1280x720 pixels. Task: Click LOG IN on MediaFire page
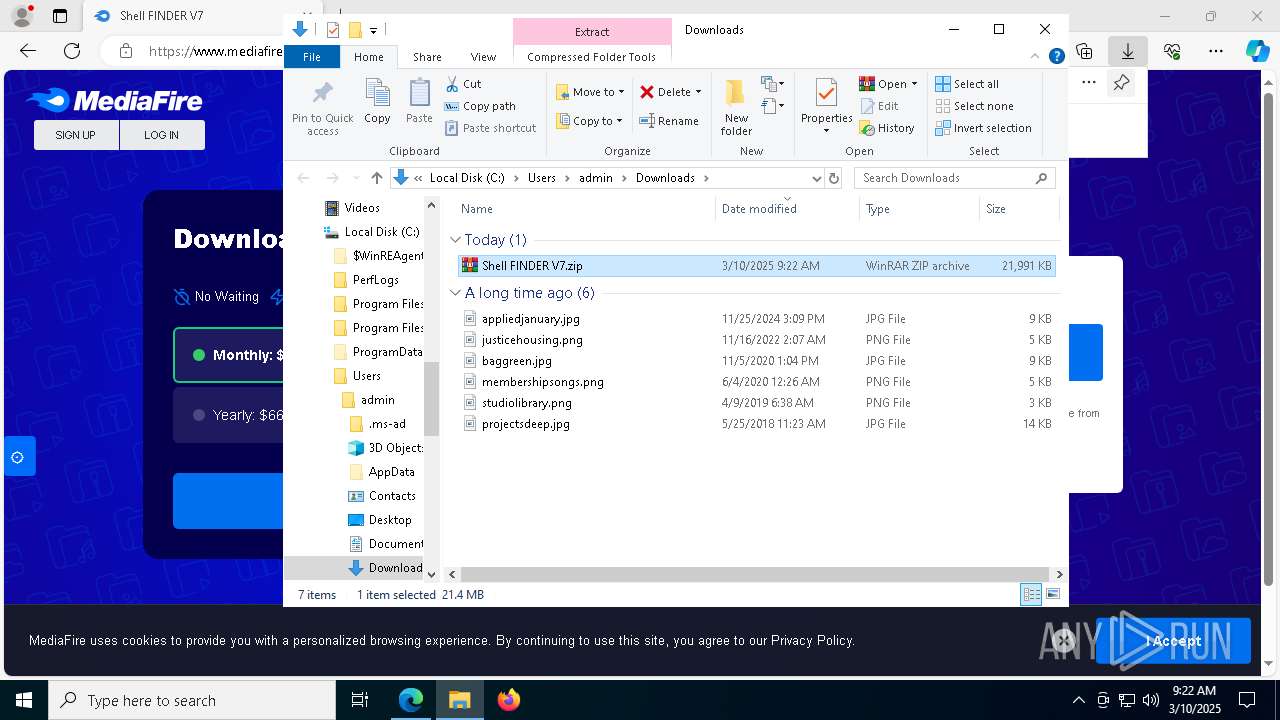[161, 135]
